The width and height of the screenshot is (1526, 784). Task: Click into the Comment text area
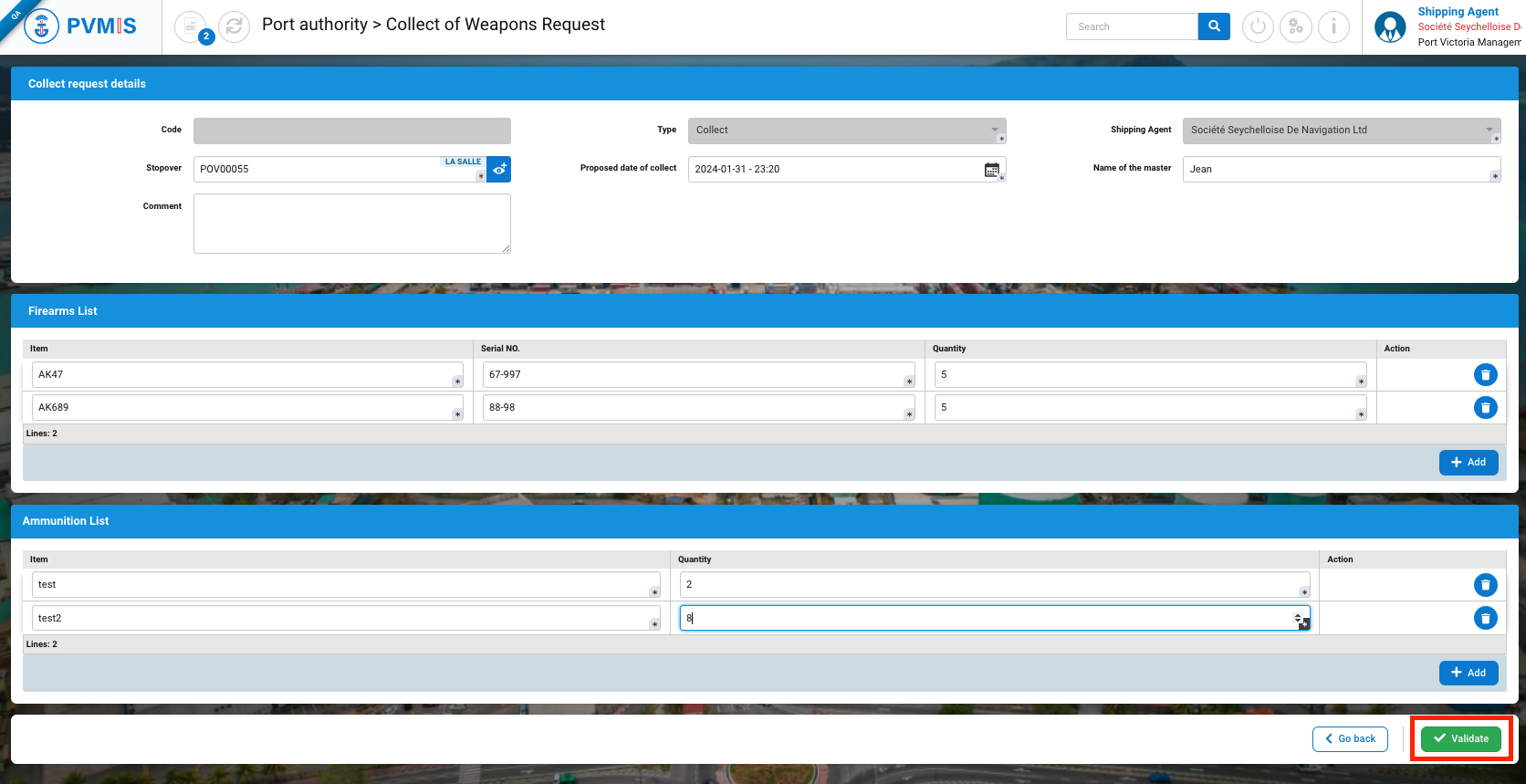click(x=351, y=224)
